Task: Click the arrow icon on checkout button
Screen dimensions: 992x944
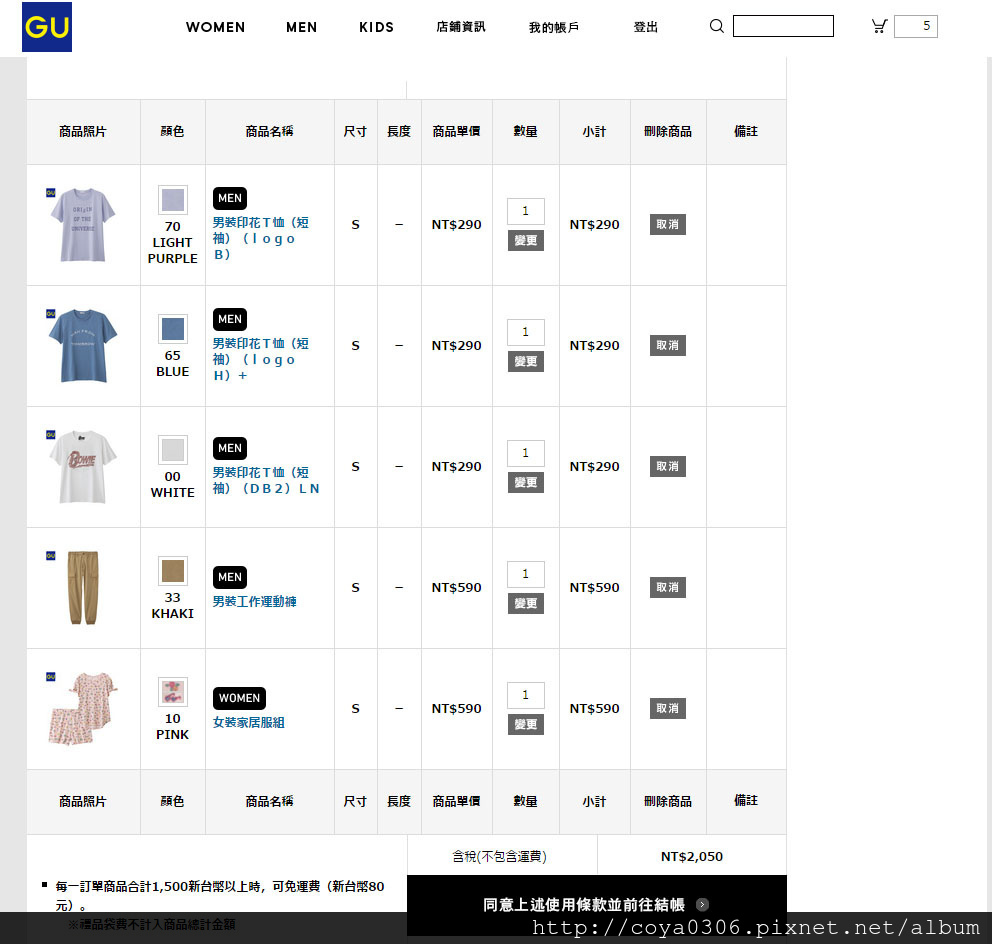Action: tap(702, 904)
